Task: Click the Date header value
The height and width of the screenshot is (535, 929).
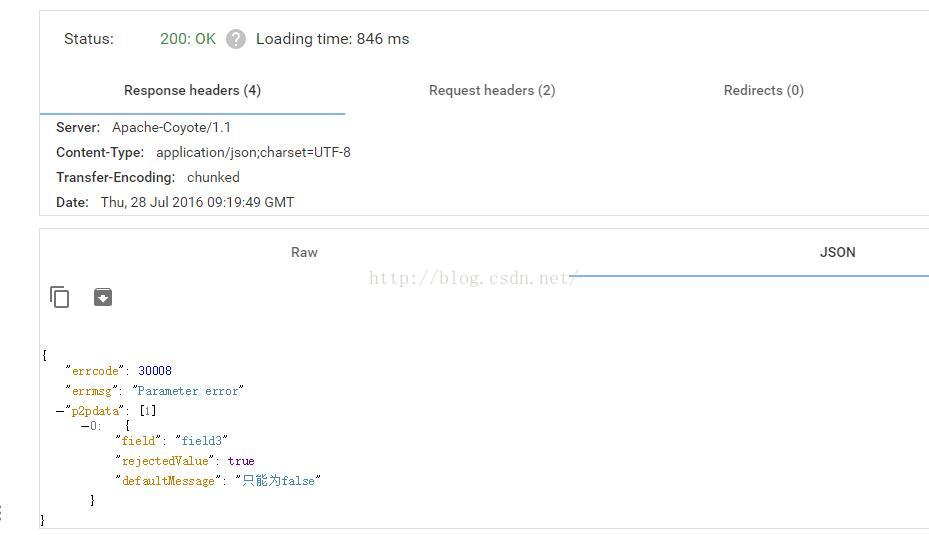Action: point(197,202)
